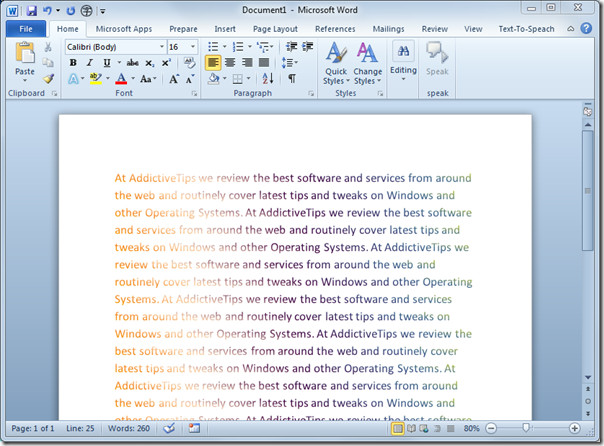Open the Editing group dropdown
Screen dimensions: 604x446
403,62
